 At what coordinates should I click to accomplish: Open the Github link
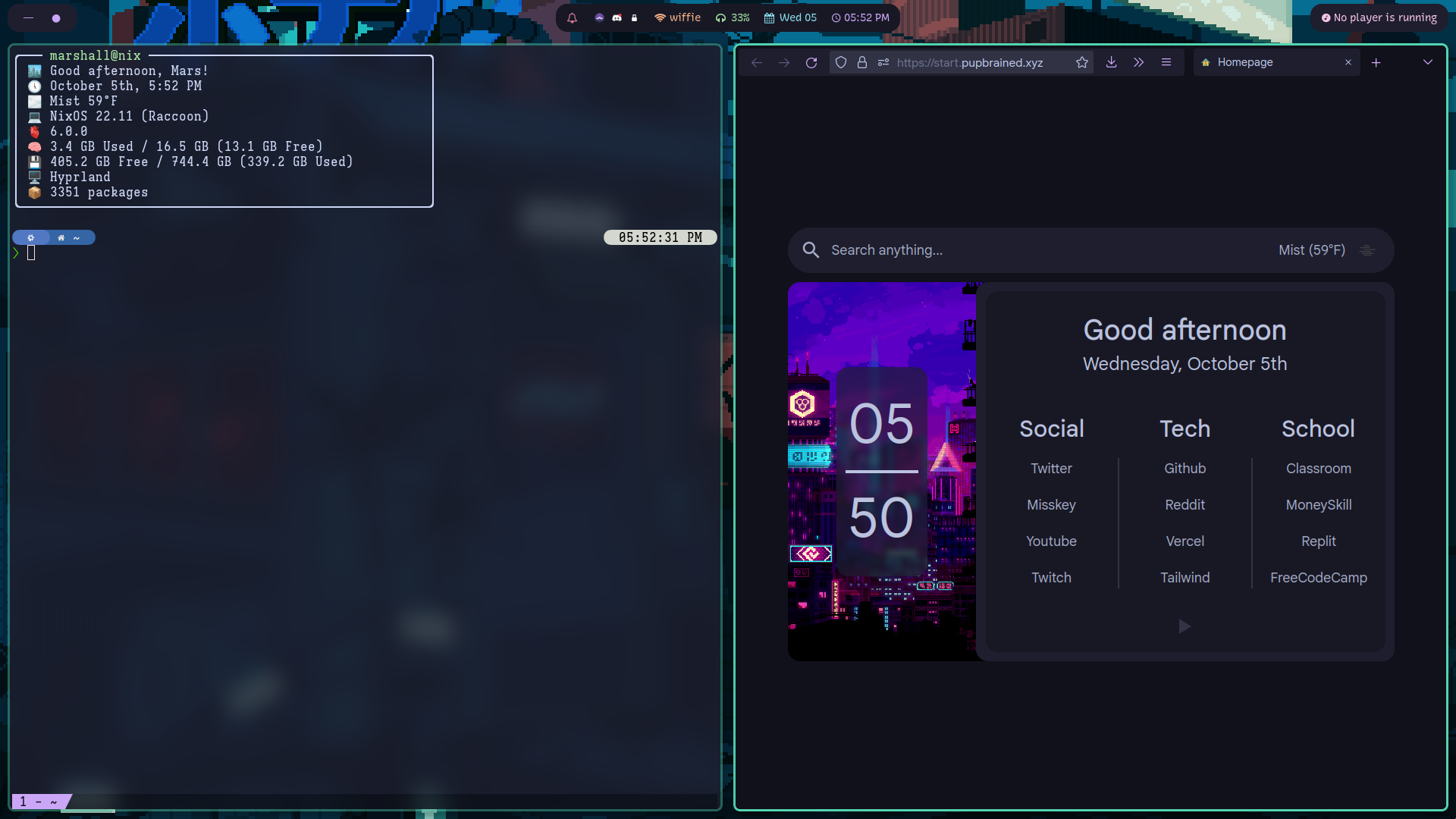[1185, 469]
